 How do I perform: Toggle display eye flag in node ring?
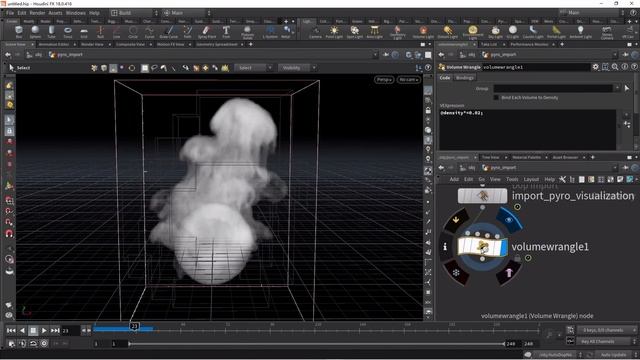tap(509, 220)
